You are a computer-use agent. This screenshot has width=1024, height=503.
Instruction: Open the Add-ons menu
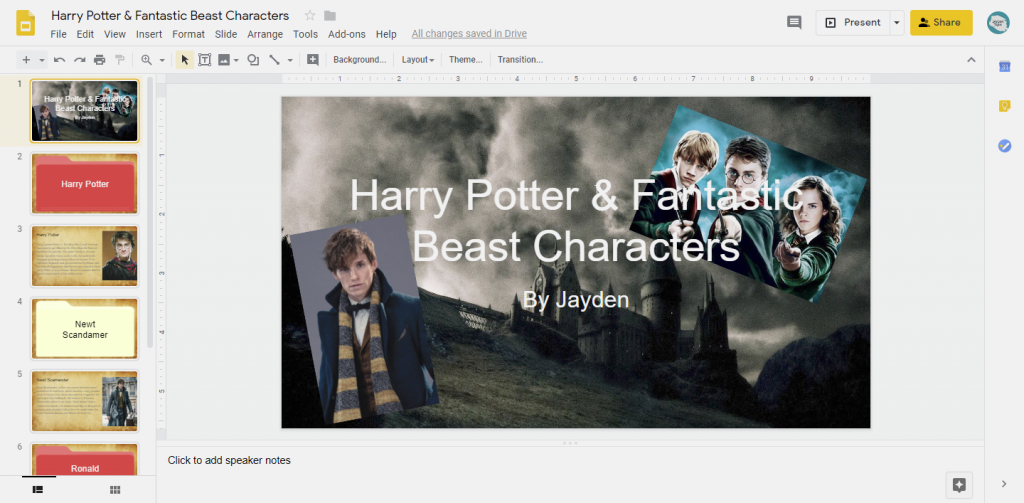pos(347,34)
